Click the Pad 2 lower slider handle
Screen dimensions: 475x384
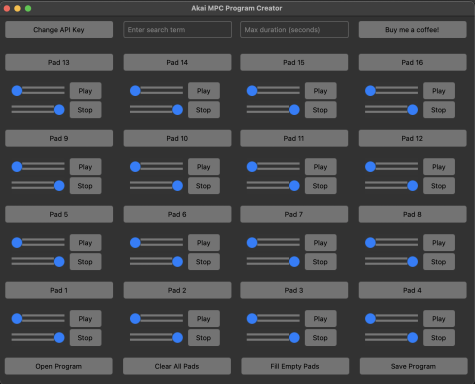(178, 338)
